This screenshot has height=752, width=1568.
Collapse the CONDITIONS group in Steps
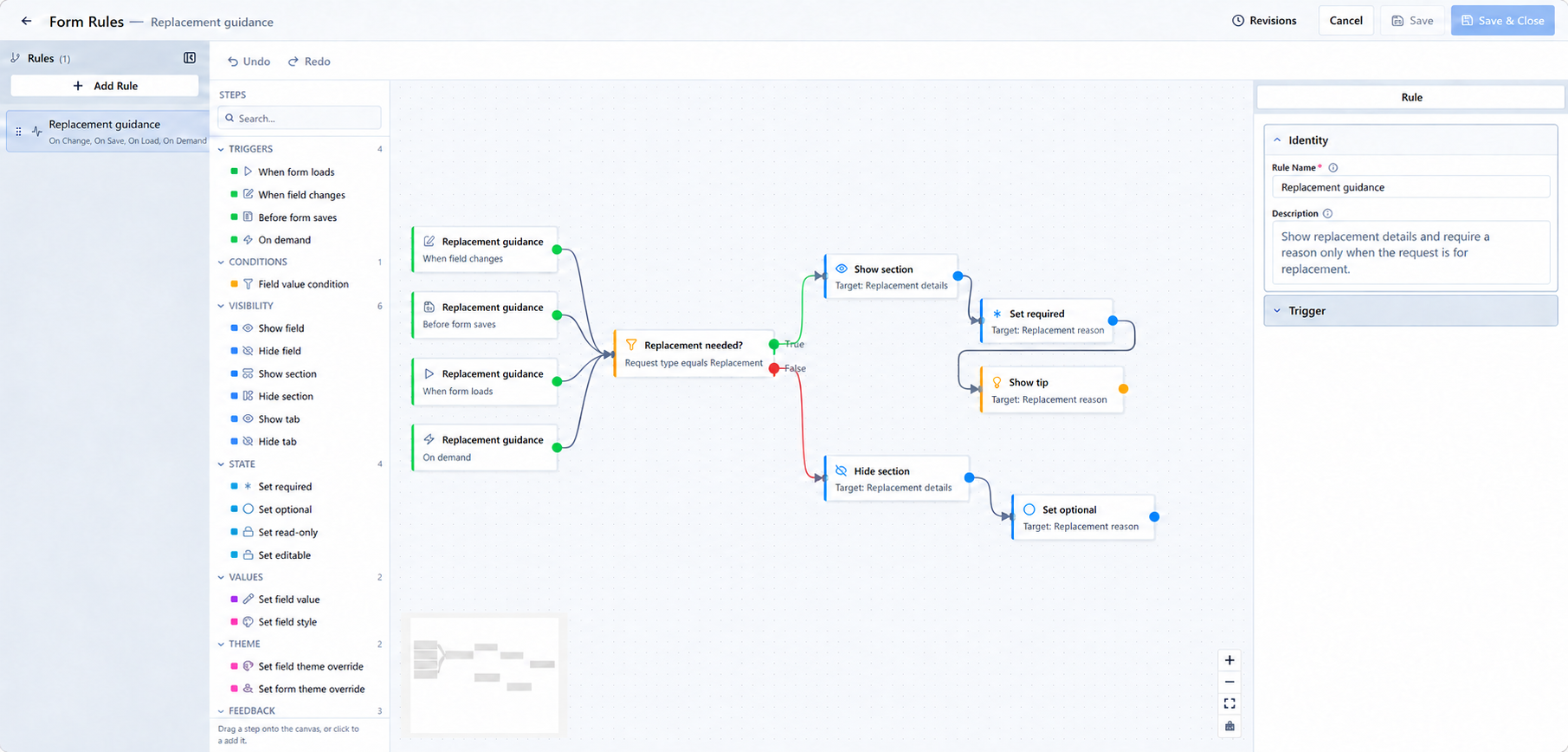point(221,262)
